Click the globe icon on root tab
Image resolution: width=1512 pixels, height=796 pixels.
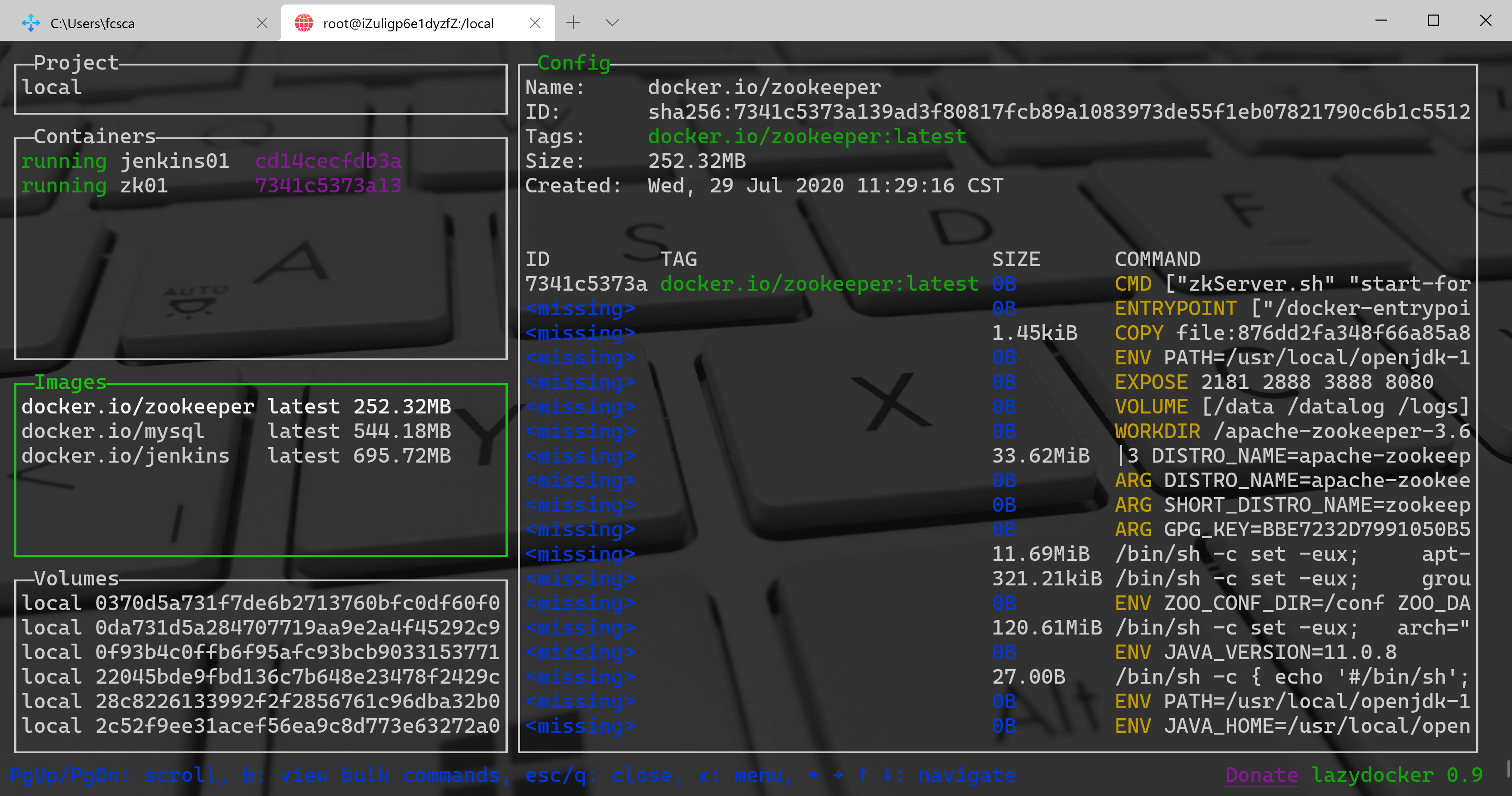[x=303, y=23]
